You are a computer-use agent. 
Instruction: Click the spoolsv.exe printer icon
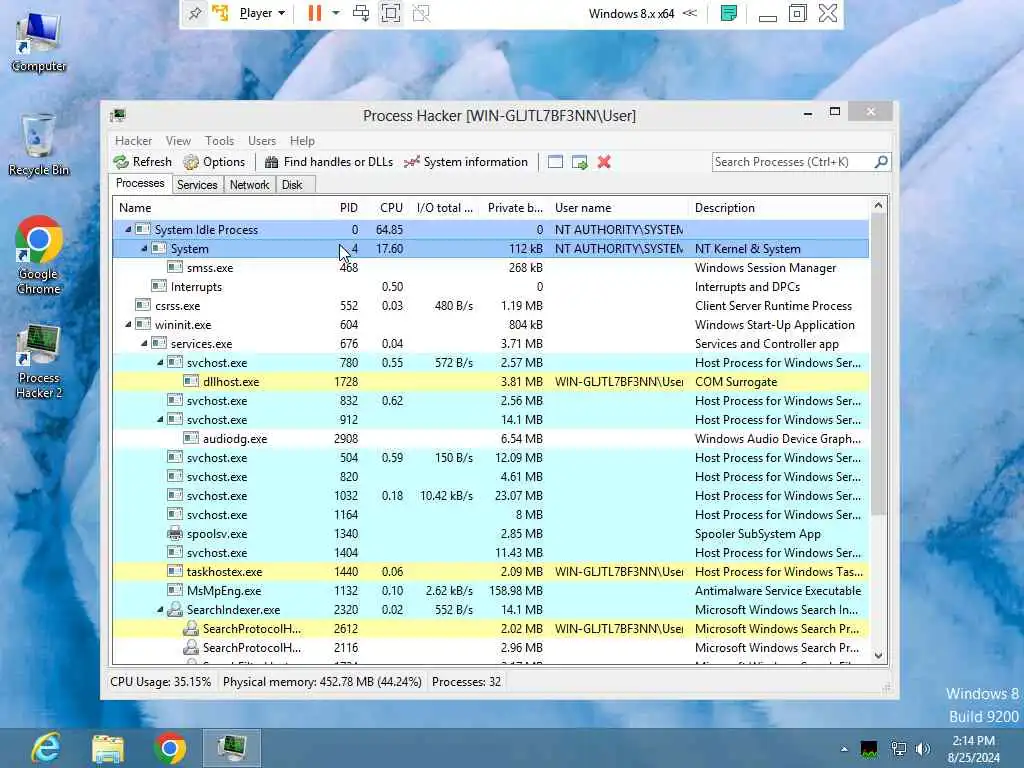click(x=174, y=534)
